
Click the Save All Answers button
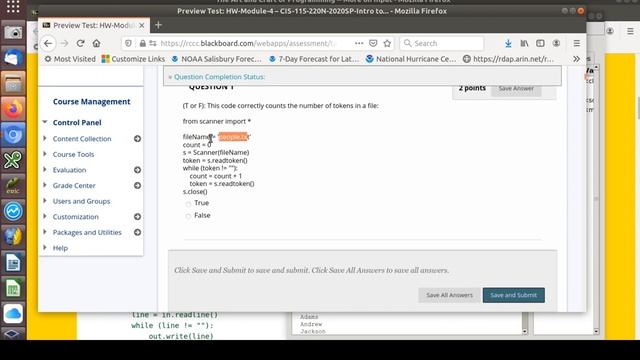tap(449, 295)
